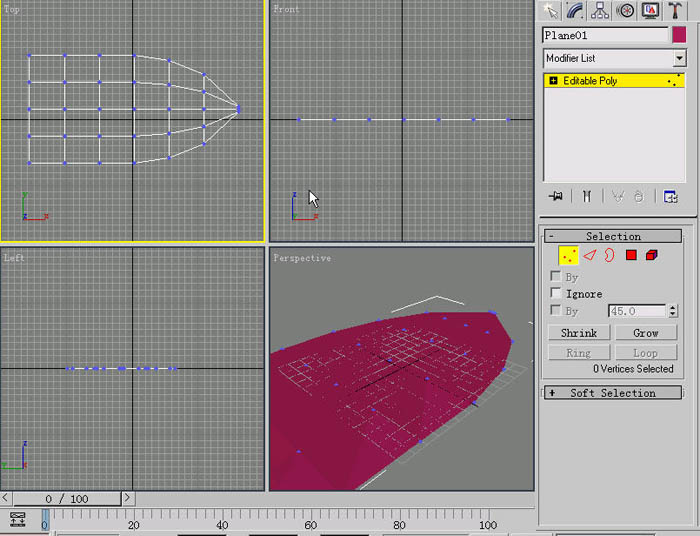Click the Perspective viewport label
This screenshot has width=700, height=536.
click(302, 258)
